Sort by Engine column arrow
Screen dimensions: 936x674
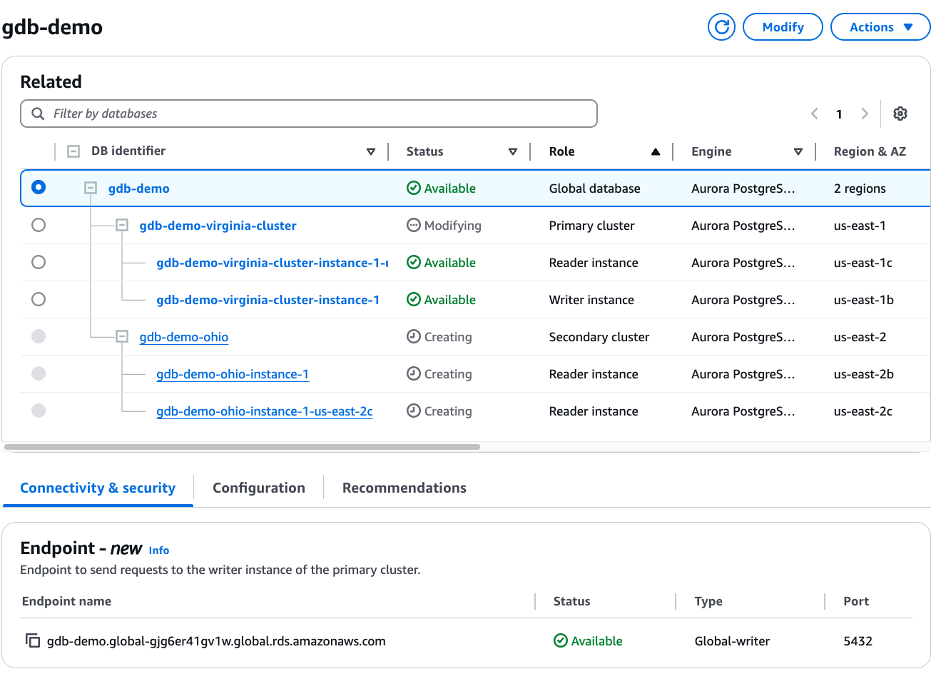coord(798,152)
